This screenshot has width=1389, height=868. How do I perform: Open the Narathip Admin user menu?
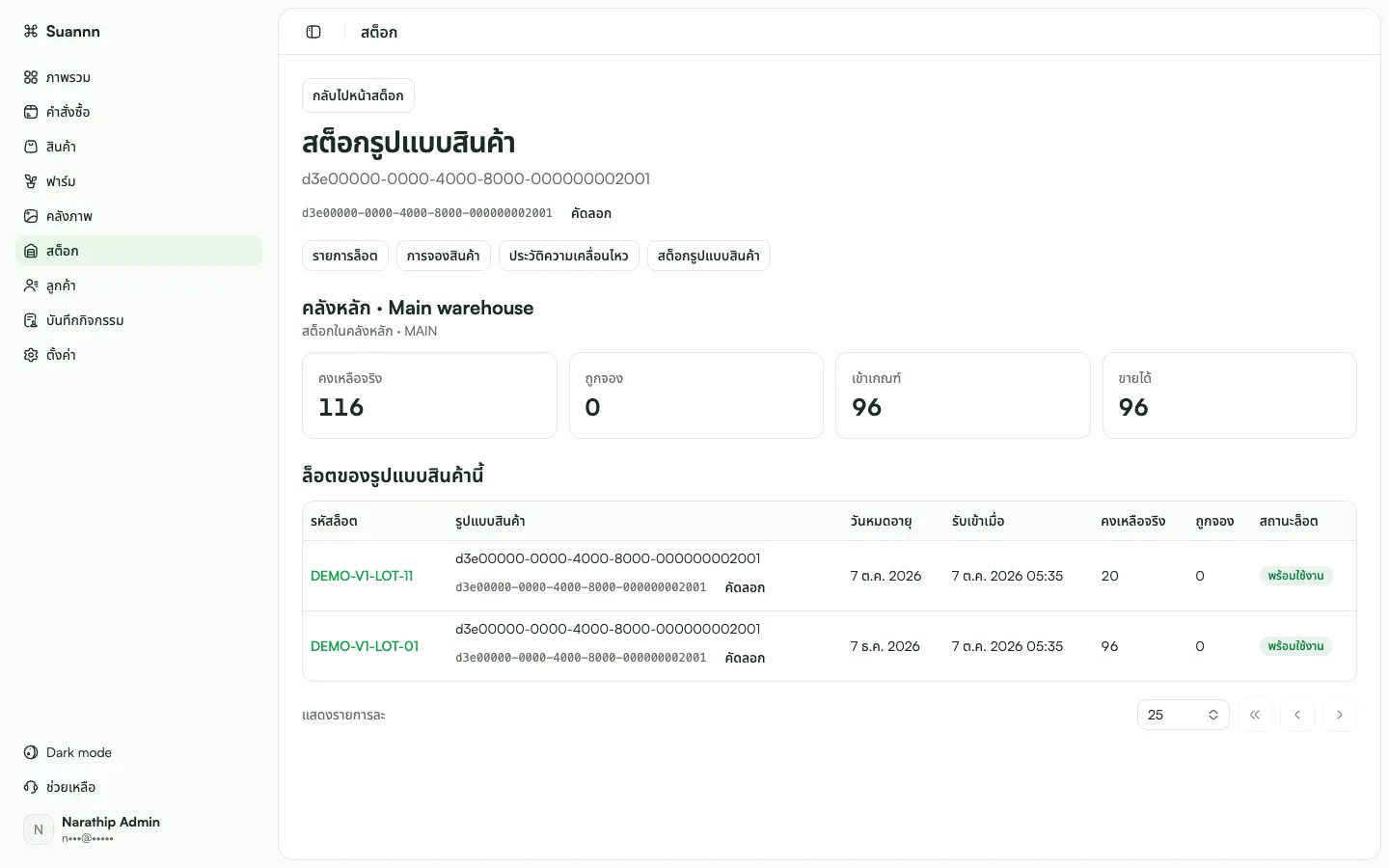[x=139, y=829]
